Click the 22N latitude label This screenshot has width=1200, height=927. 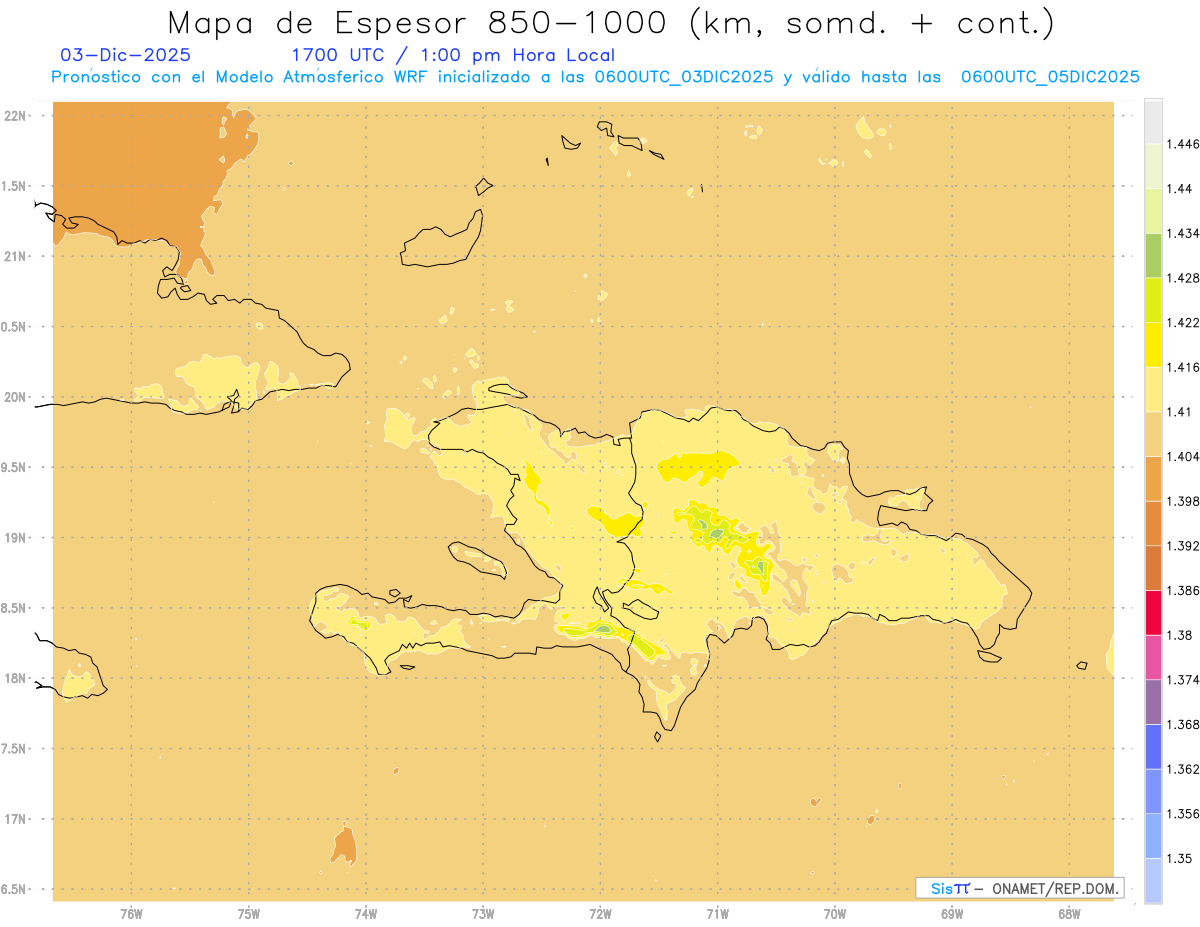[x=16, y=116]
